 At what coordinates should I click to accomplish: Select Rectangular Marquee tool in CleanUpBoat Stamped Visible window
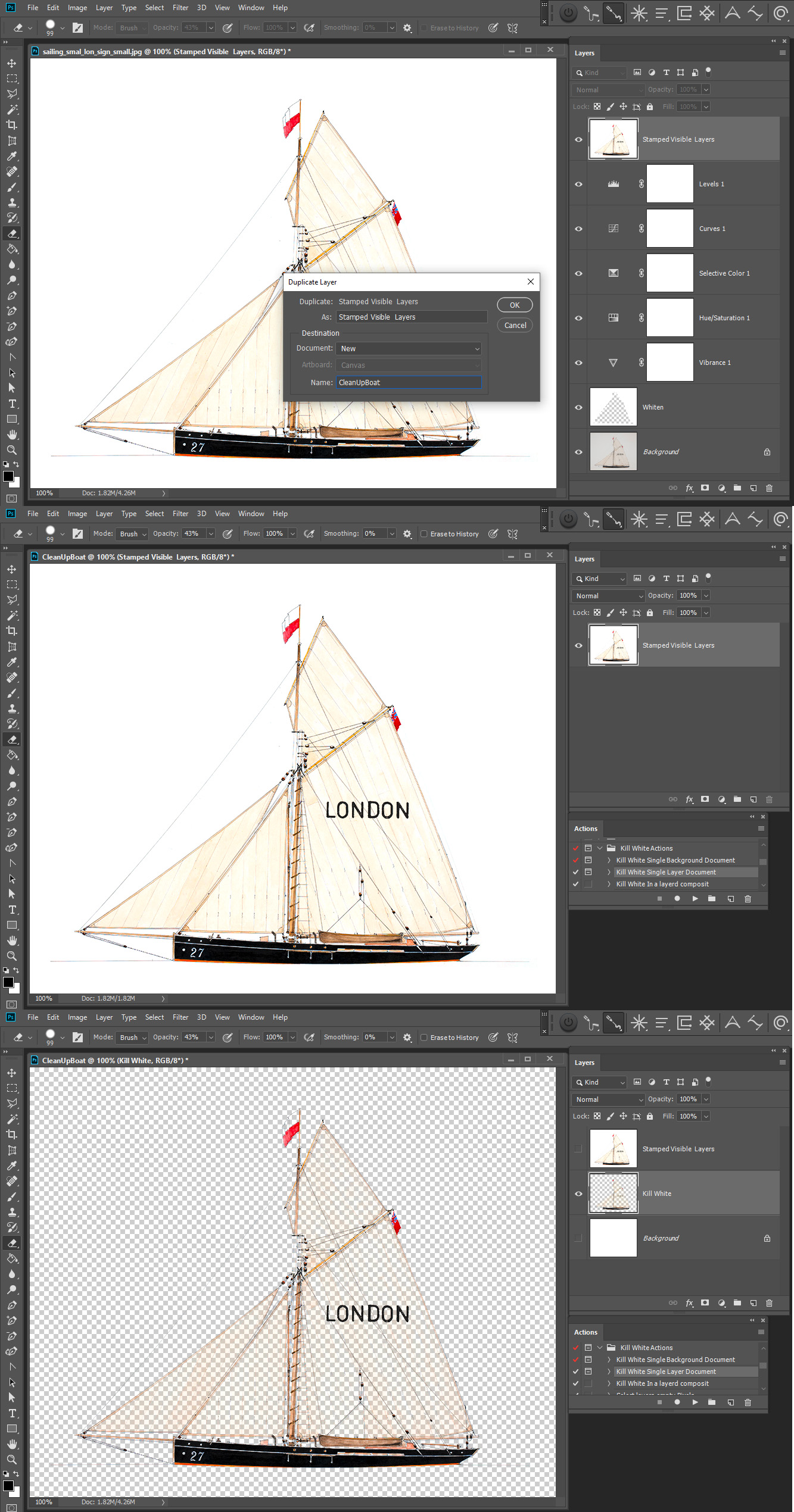12,585
